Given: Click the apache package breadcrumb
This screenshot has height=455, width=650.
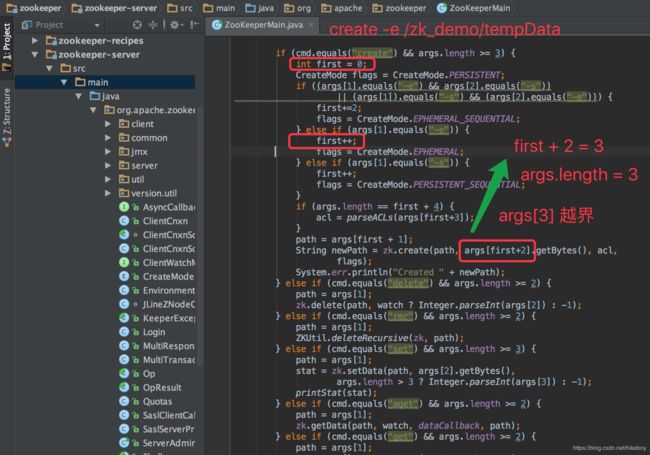Looking at the screenshot, I should tap(342, 8).
